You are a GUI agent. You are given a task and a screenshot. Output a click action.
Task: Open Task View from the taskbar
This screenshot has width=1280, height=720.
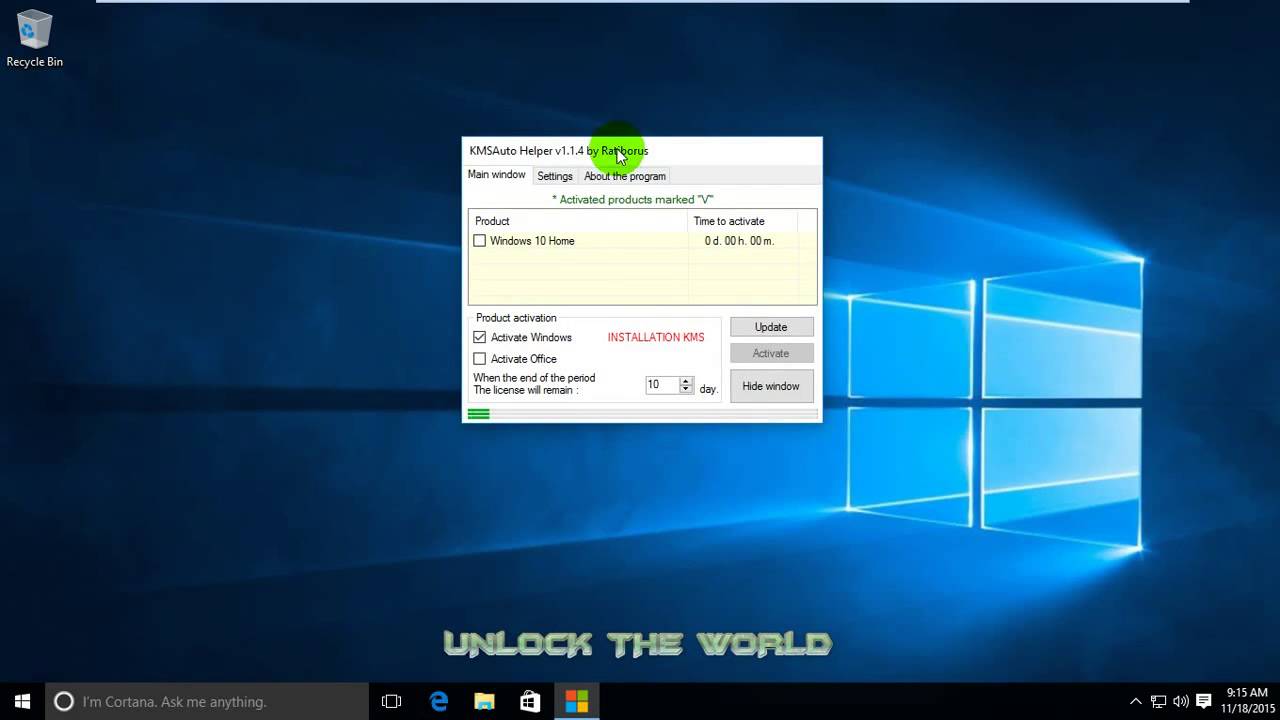click(x=391, y=702)
